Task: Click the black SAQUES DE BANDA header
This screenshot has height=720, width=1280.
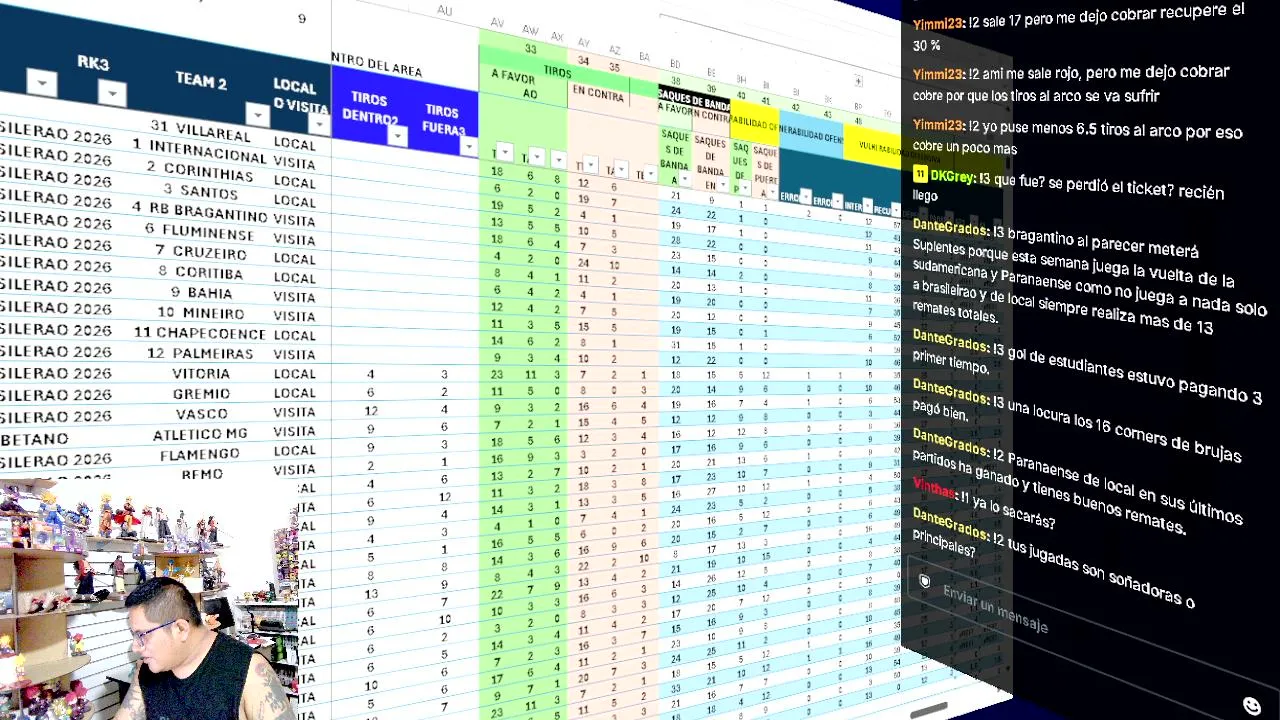Action: pos(694,101)
